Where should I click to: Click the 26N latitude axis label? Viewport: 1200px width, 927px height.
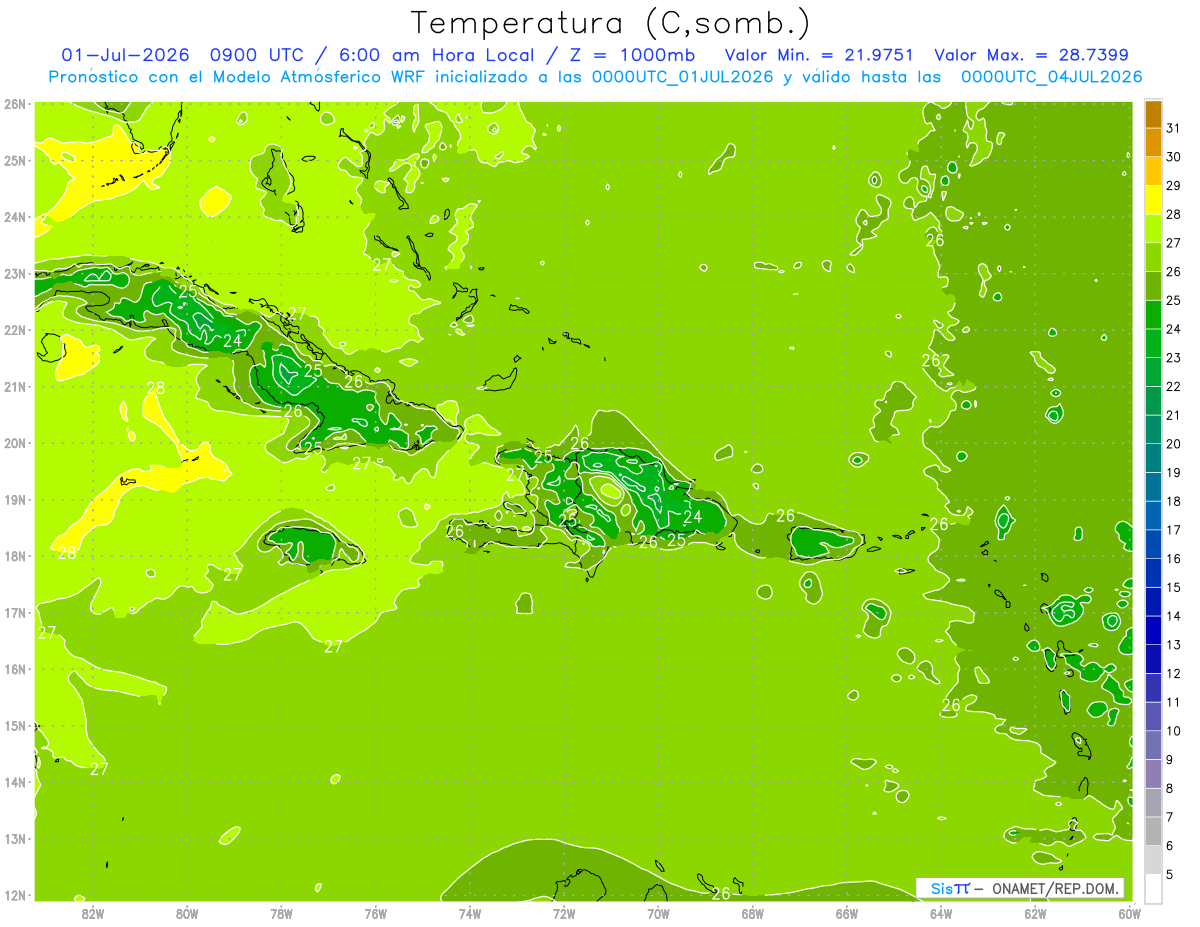[x=15, y=104]
